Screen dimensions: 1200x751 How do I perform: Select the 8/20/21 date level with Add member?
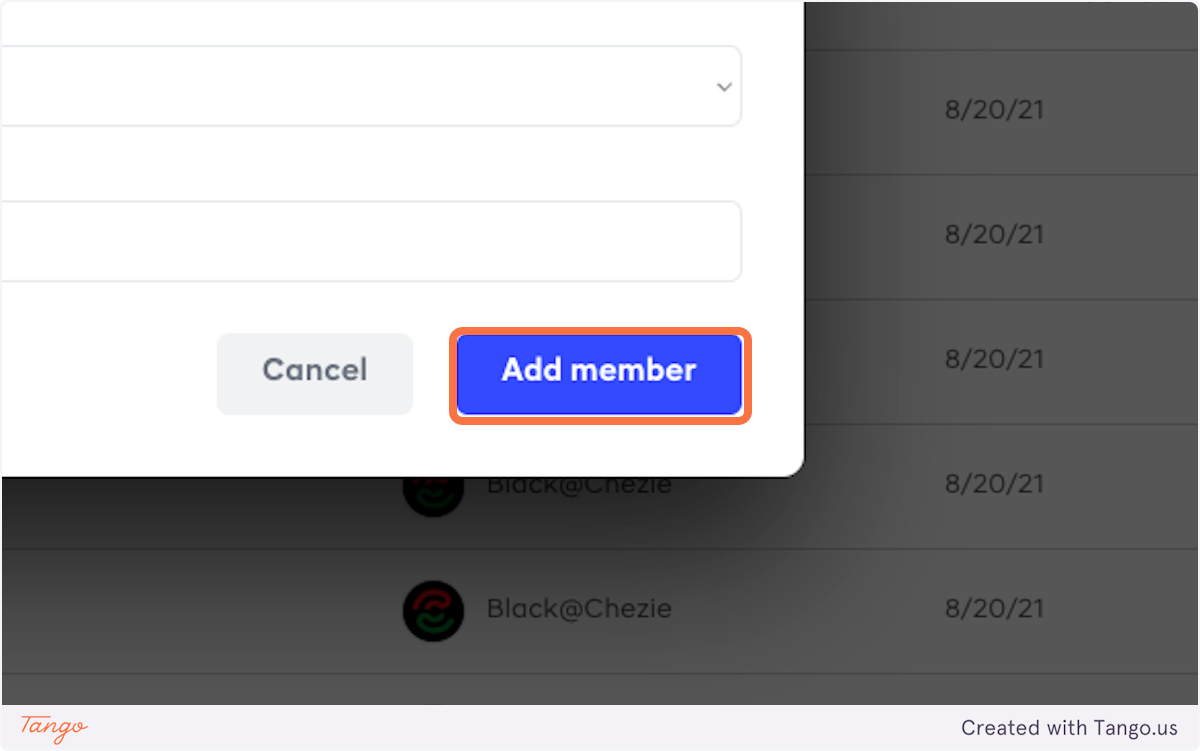[993, 359]
